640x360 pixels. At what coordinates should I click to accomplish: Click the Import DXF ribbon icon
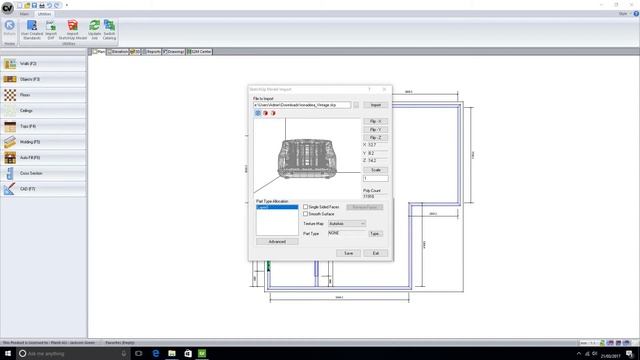(x=51, y=30)
